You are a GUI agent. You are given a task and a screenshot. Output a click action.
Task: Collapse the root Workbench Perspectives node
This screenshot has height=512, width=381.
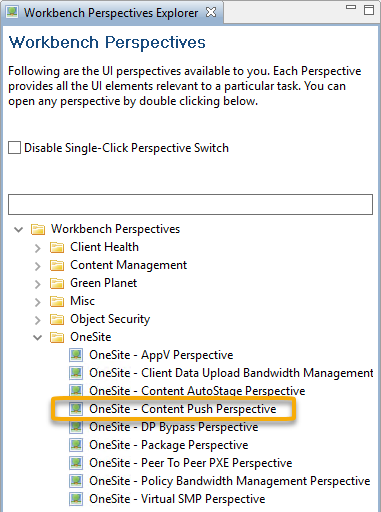pos(18,229)
